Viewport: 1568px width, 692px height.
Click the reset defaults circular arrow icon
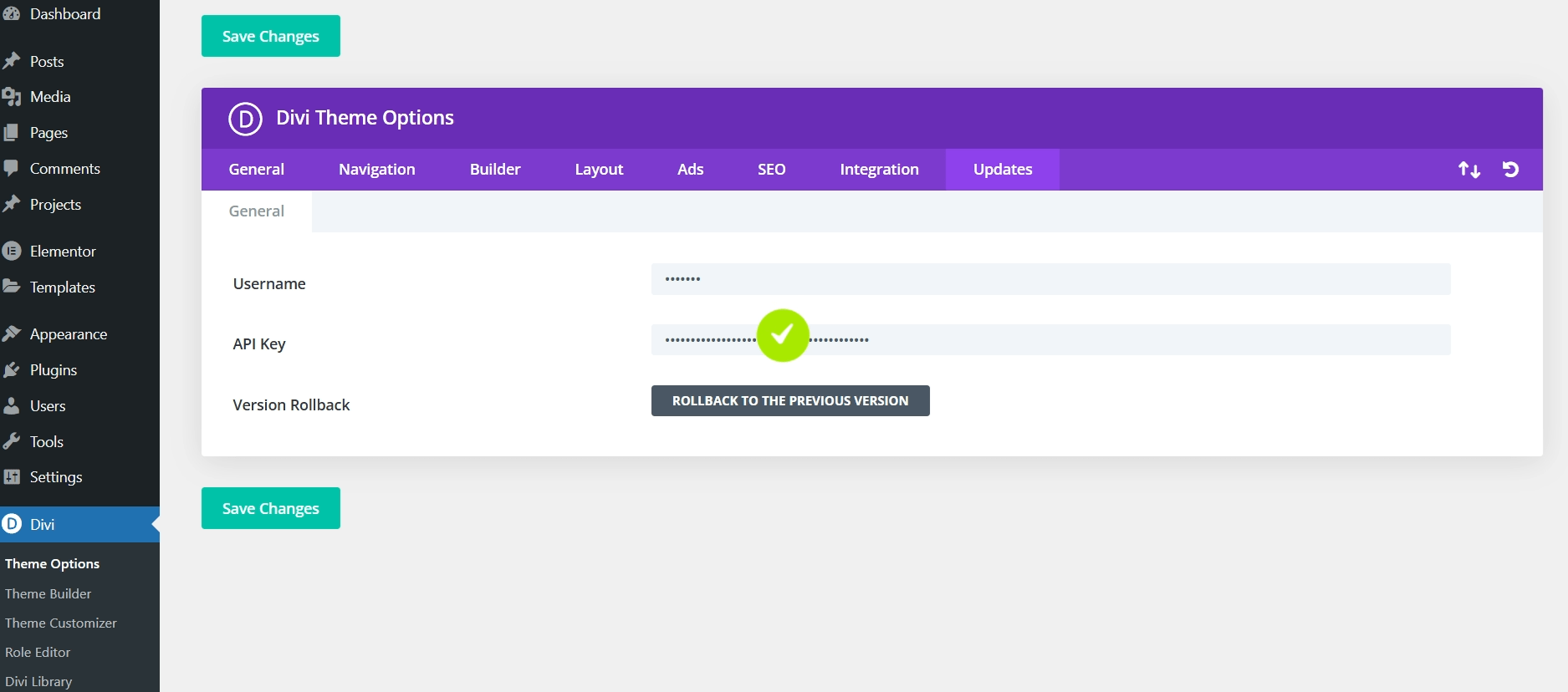point(1510,170)
